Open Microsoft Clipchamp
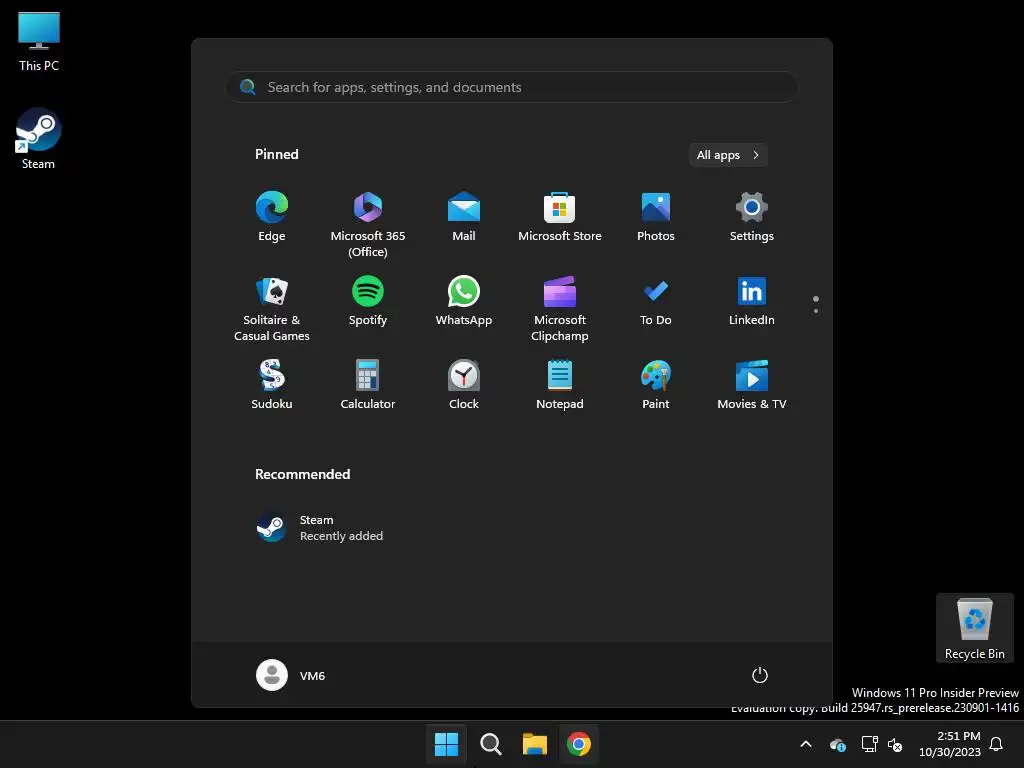1024x768 pixels. (560, 308)
